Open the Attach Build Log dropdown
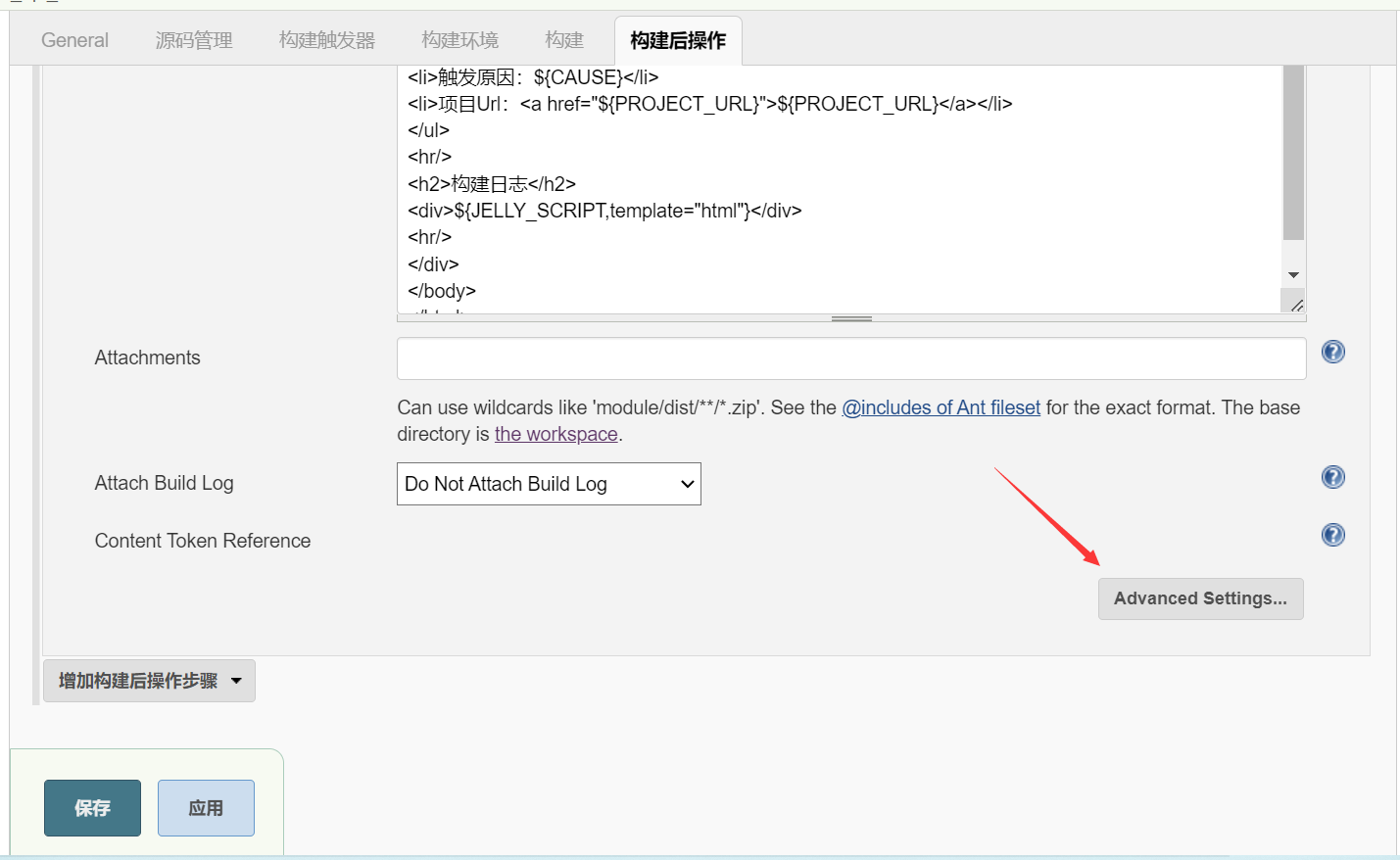Screen dimensions: 1400x860 point(549,484)
